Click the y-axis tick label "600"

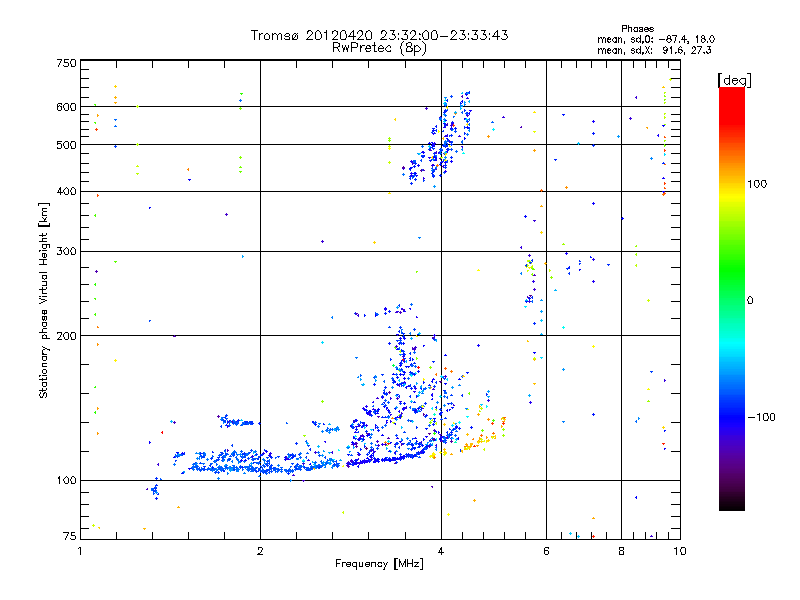(66, 107)
